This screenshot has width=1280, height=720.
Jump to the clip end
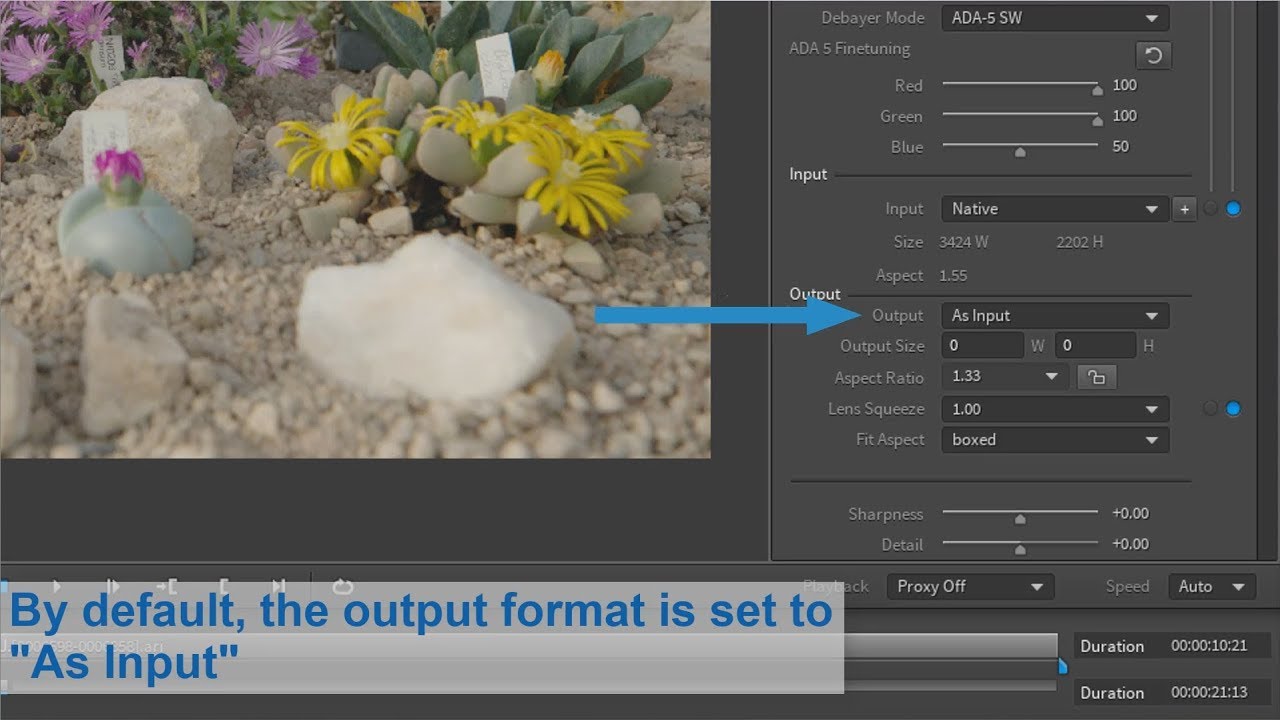point(279,586)
